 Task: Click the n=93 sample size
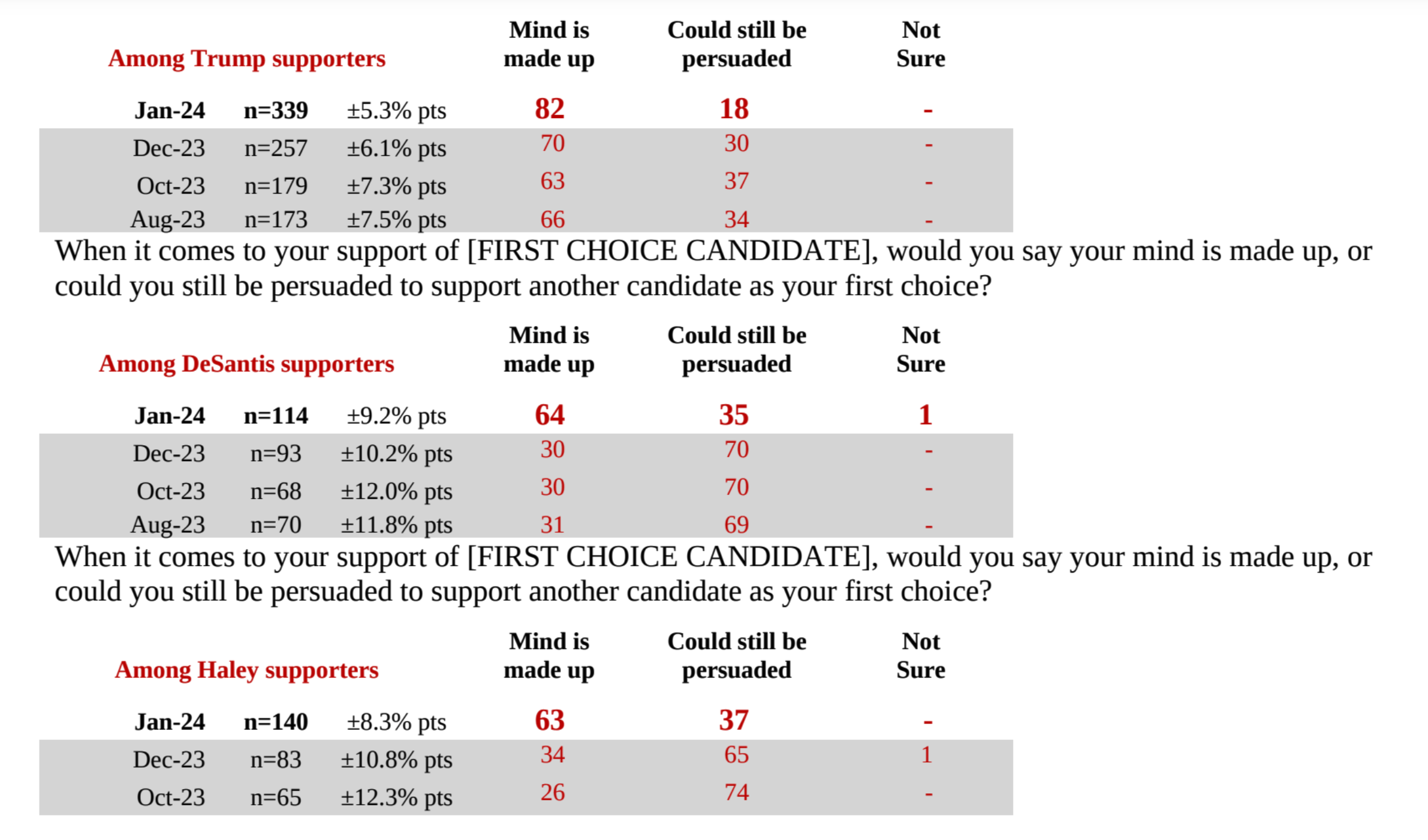(276, 454)
